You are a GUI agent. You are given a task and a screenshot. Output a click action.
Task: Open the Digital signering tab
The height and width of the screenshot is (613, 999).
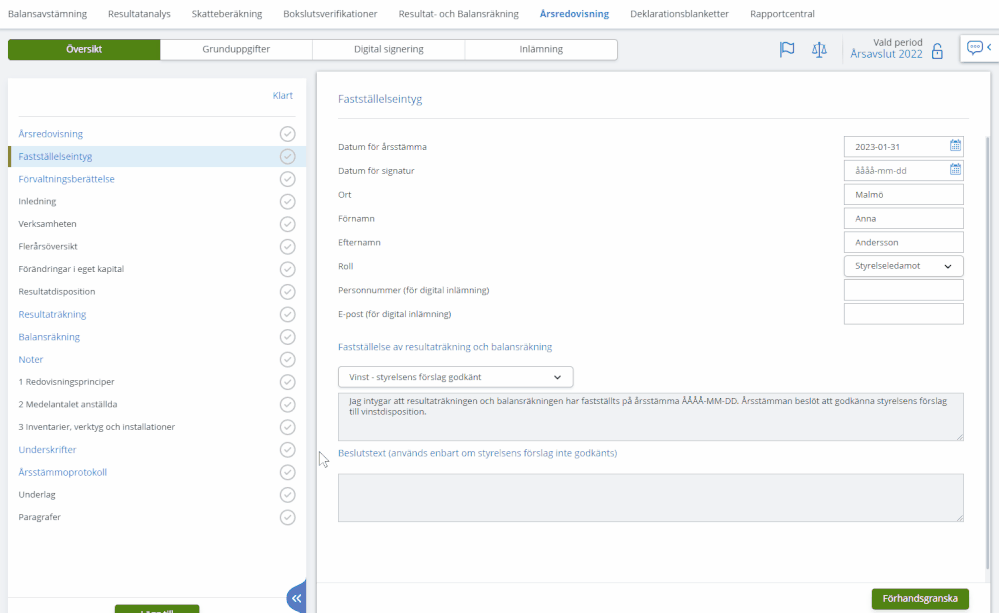tap(388, 49)
